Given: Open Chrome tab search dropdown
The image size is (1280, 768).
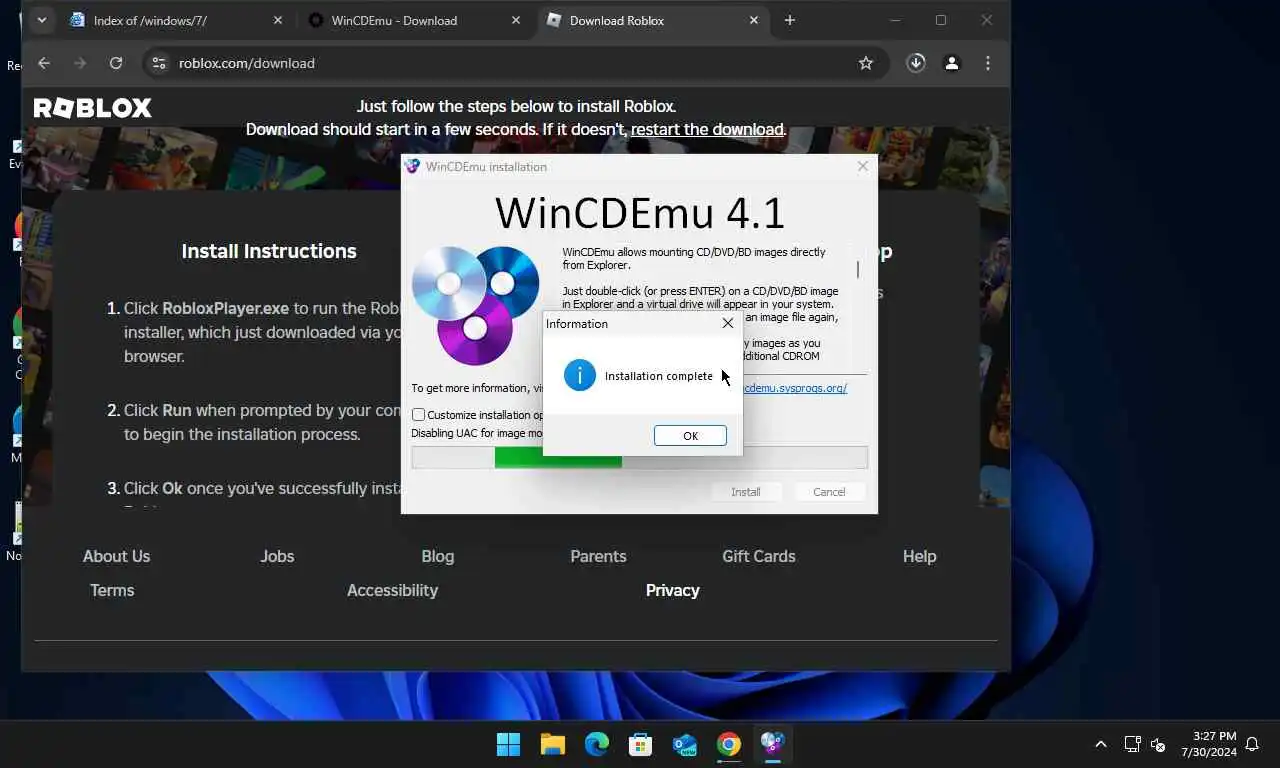Looking at the screenshot, I should coord(41,20).
